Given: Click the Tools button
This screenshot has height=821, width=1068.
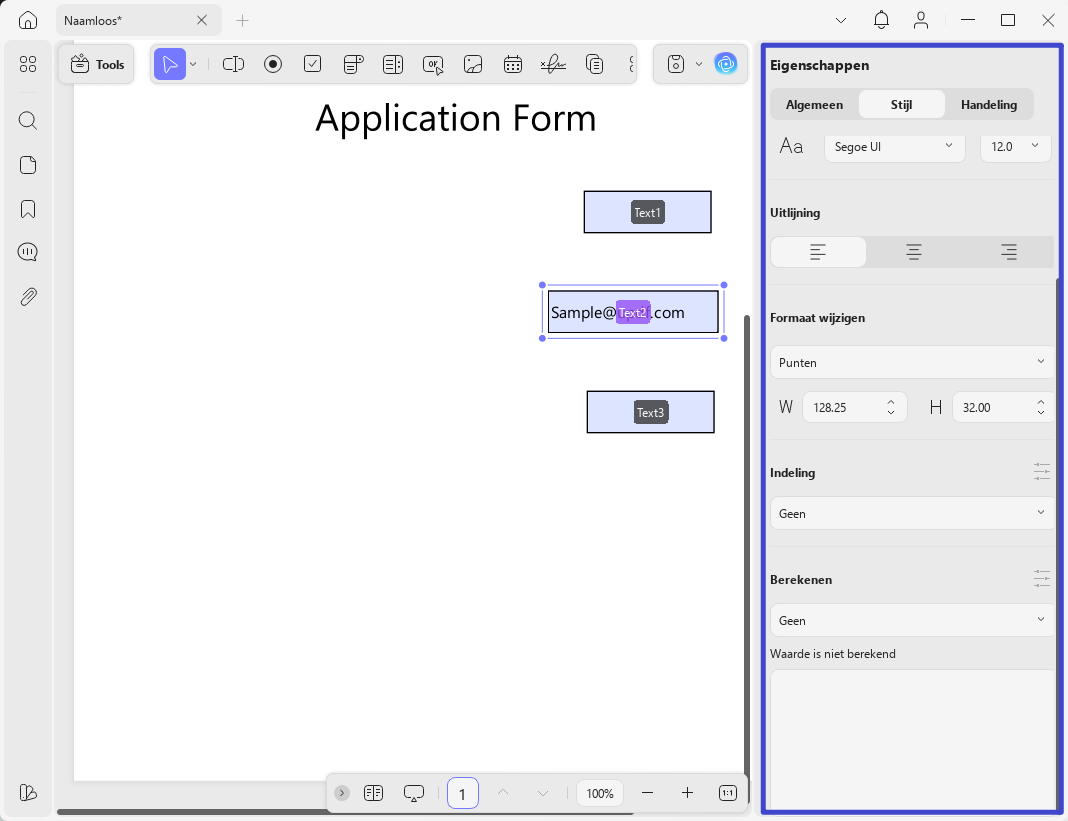Looking at the screenshot, I should [x=97, y=65].
